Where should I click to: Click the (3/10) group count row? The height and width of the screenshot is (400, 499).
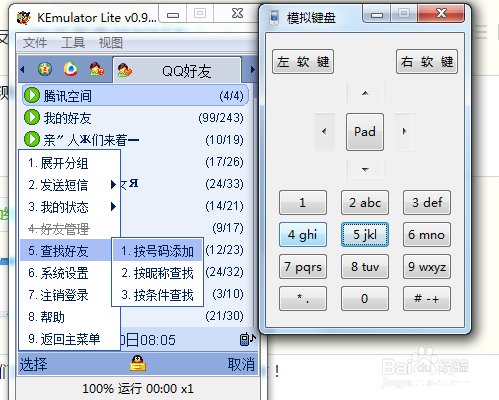coord(228,294)
